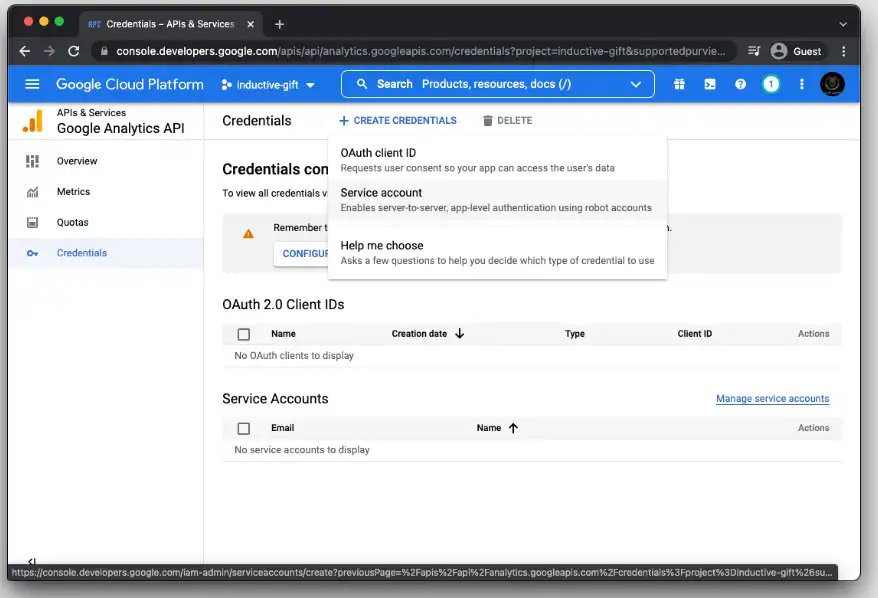The image size is (878, 598).
Task: Click the OAuth Name column header
Action: tap(283, 334)
